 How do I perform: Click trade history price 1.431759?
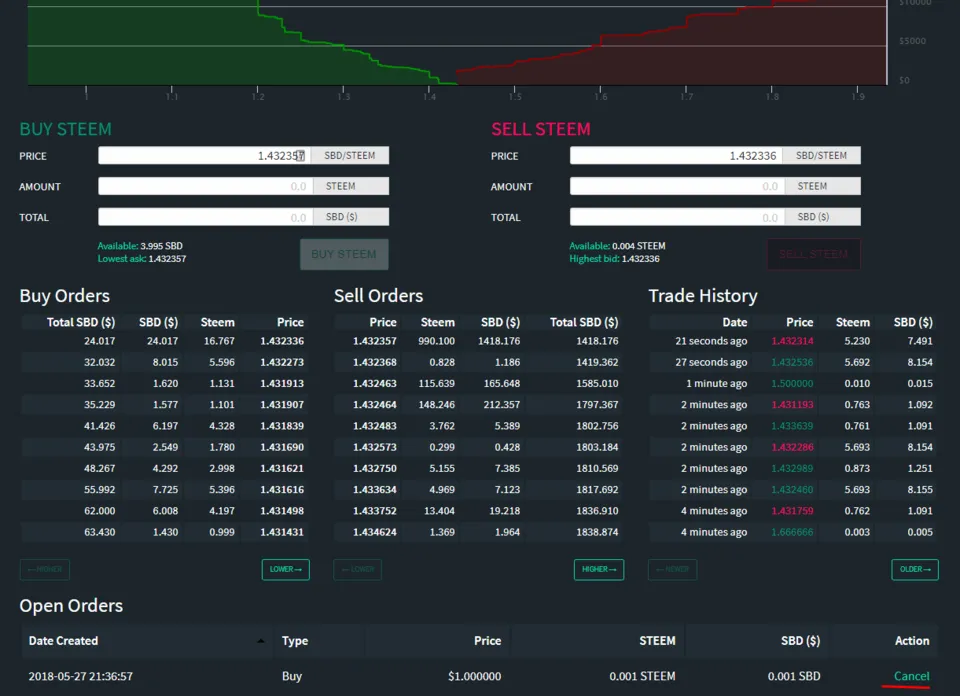(x=792, y=511)
